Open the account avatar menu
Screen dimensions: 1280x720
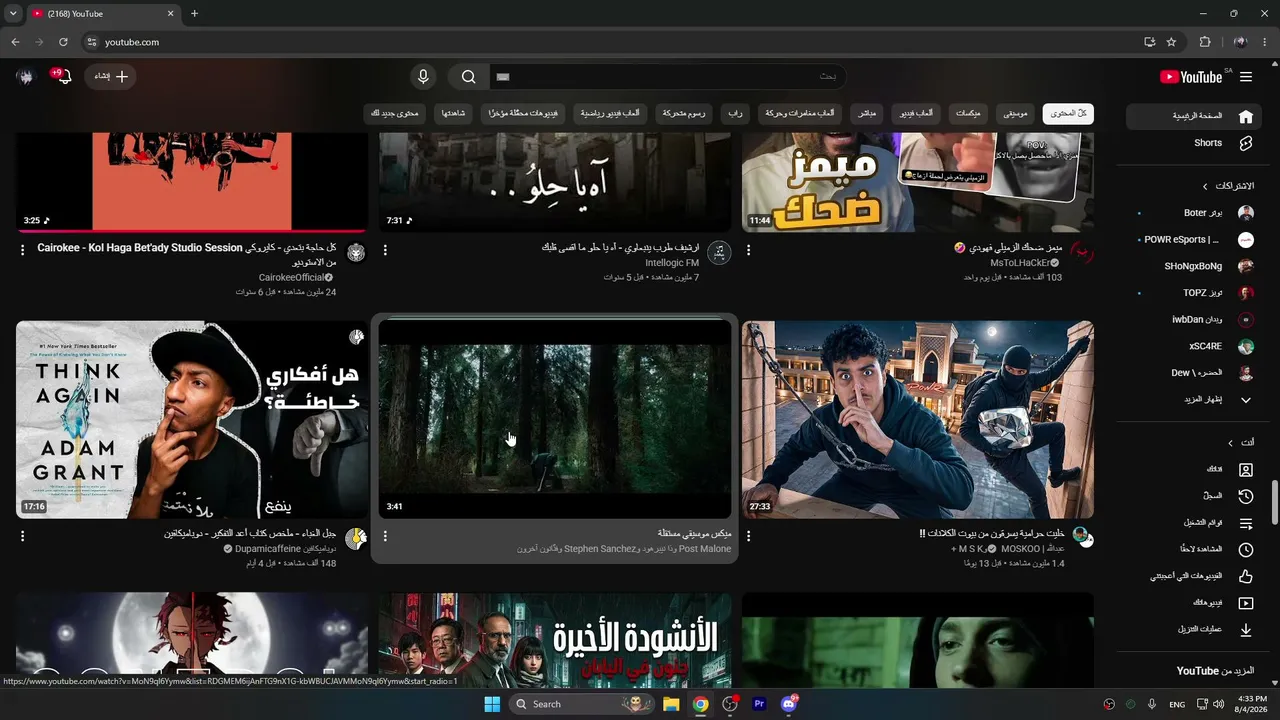click(x=25, y=77)
